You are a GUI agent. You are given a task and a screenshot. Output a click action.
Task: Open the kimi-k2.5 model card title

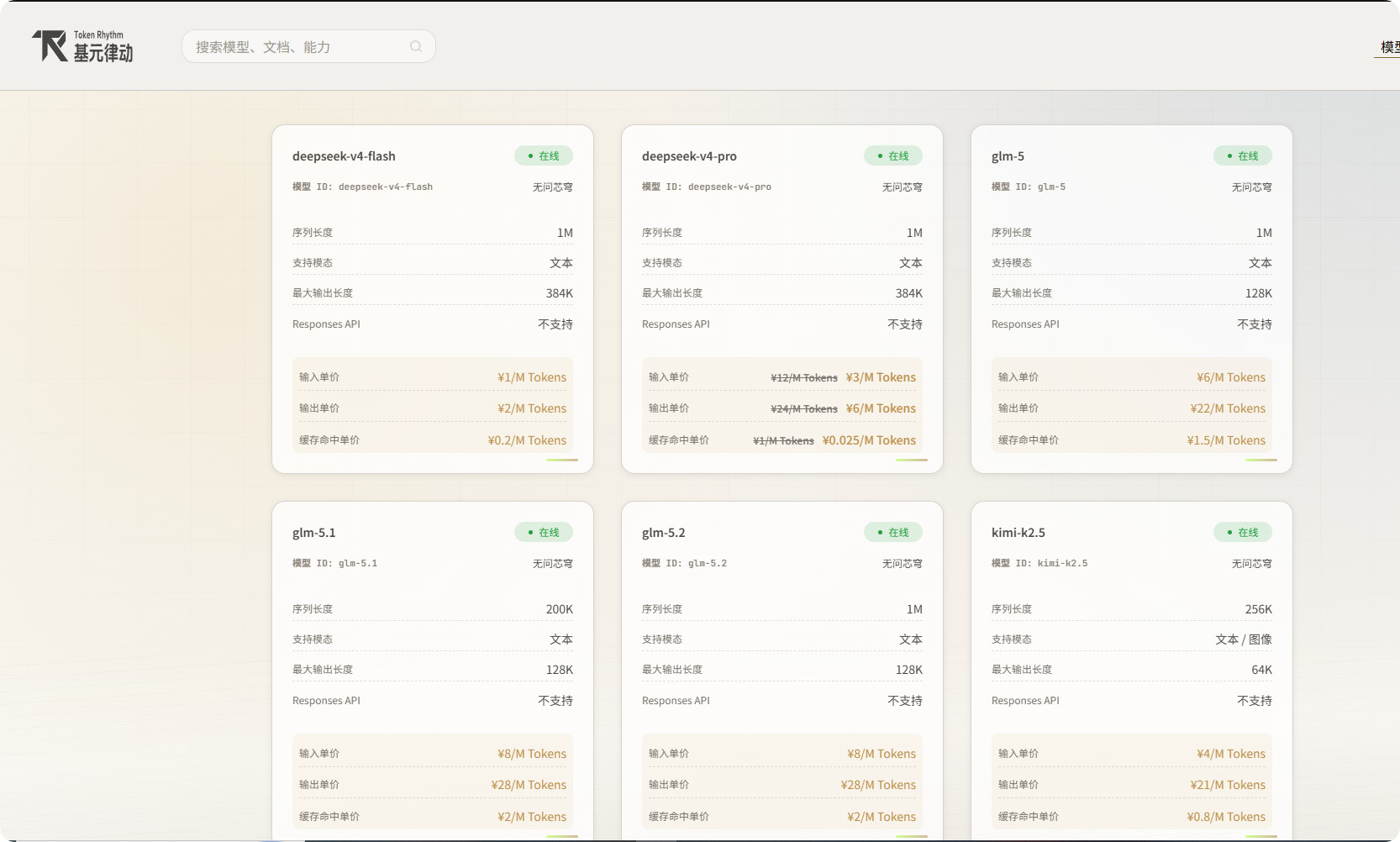pos(1018,533)
